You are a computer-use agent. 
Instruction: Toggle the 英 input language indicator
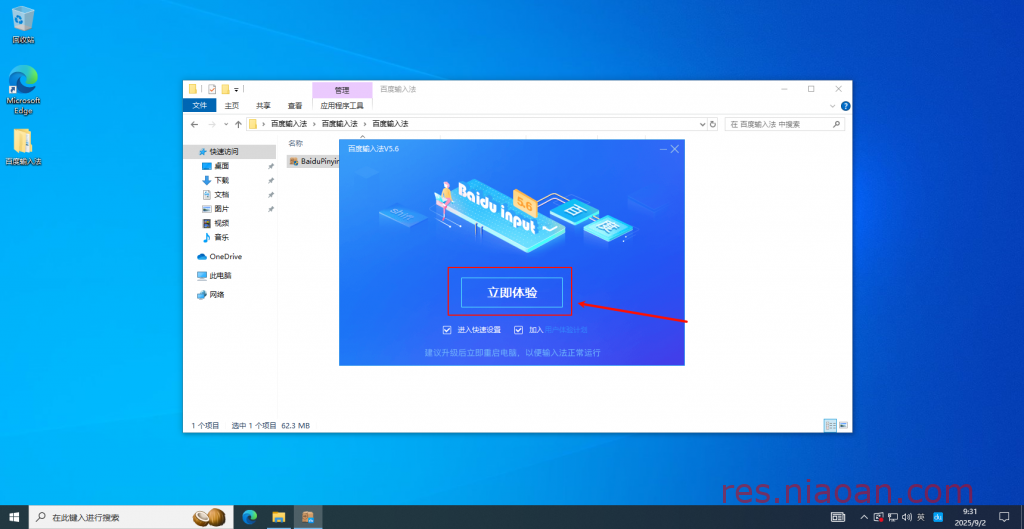921,517
